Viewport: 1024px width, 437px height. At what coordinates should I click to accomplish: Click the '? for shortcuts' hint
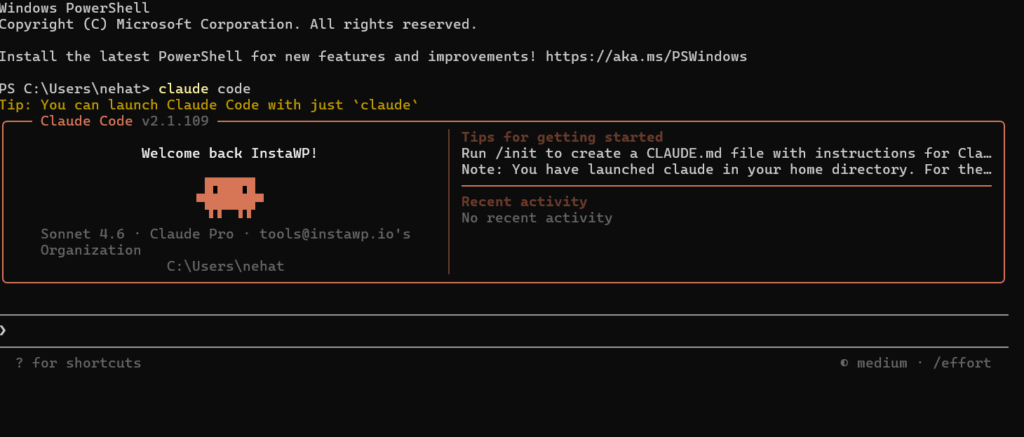[78, 363]
